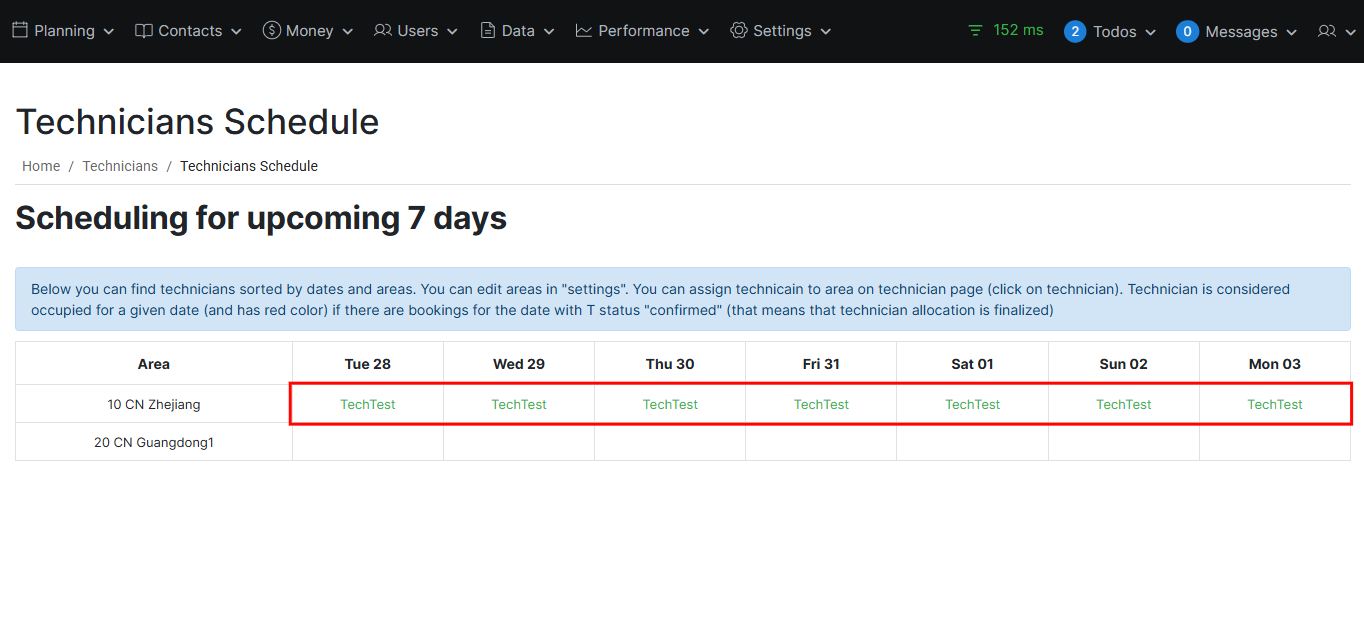Click the 20 CN Guangdong1 area cell
Screen dimensions: 1364x632
[154, 442]
